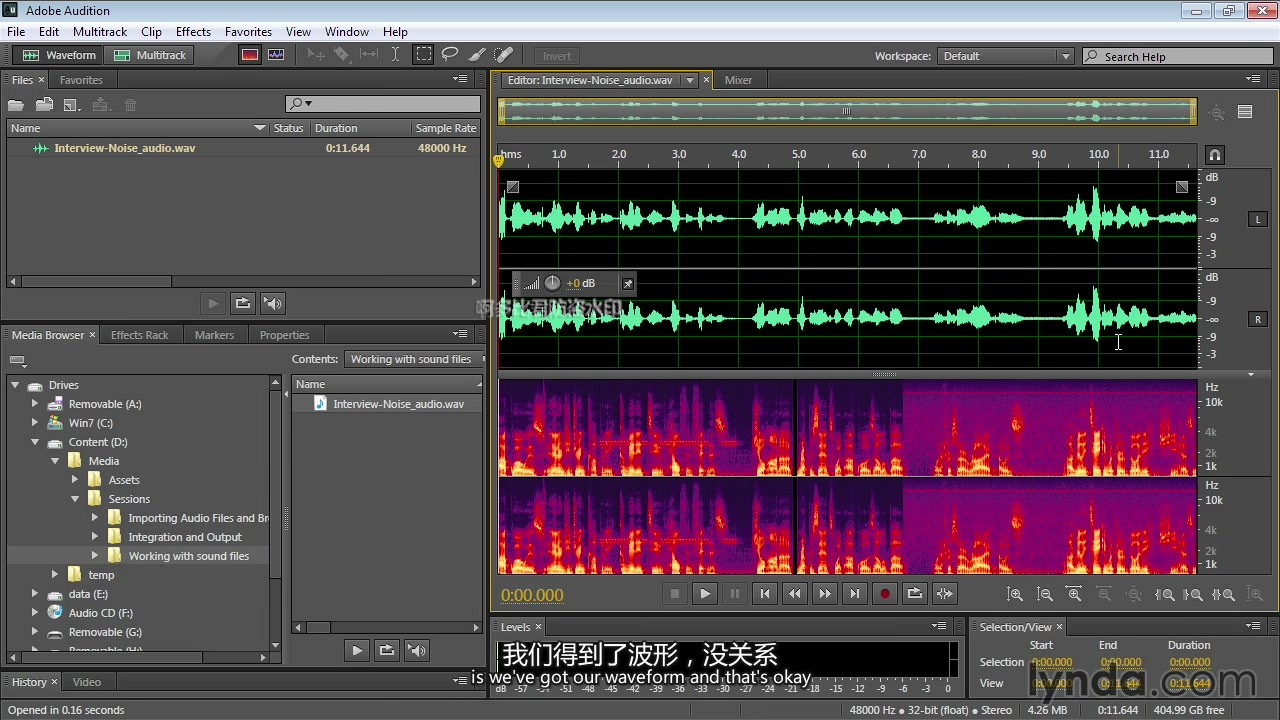1280x720 pixels.
Task: Zoom out amplitude
Action: coord(1045,594)
